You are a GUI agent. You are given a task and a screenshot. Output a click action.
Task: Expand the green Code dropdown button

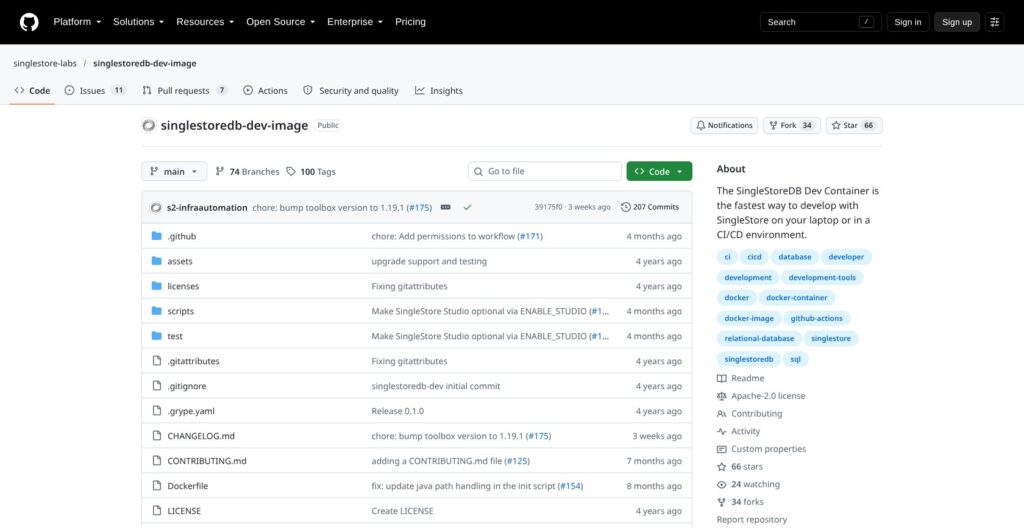click(659, 171)
